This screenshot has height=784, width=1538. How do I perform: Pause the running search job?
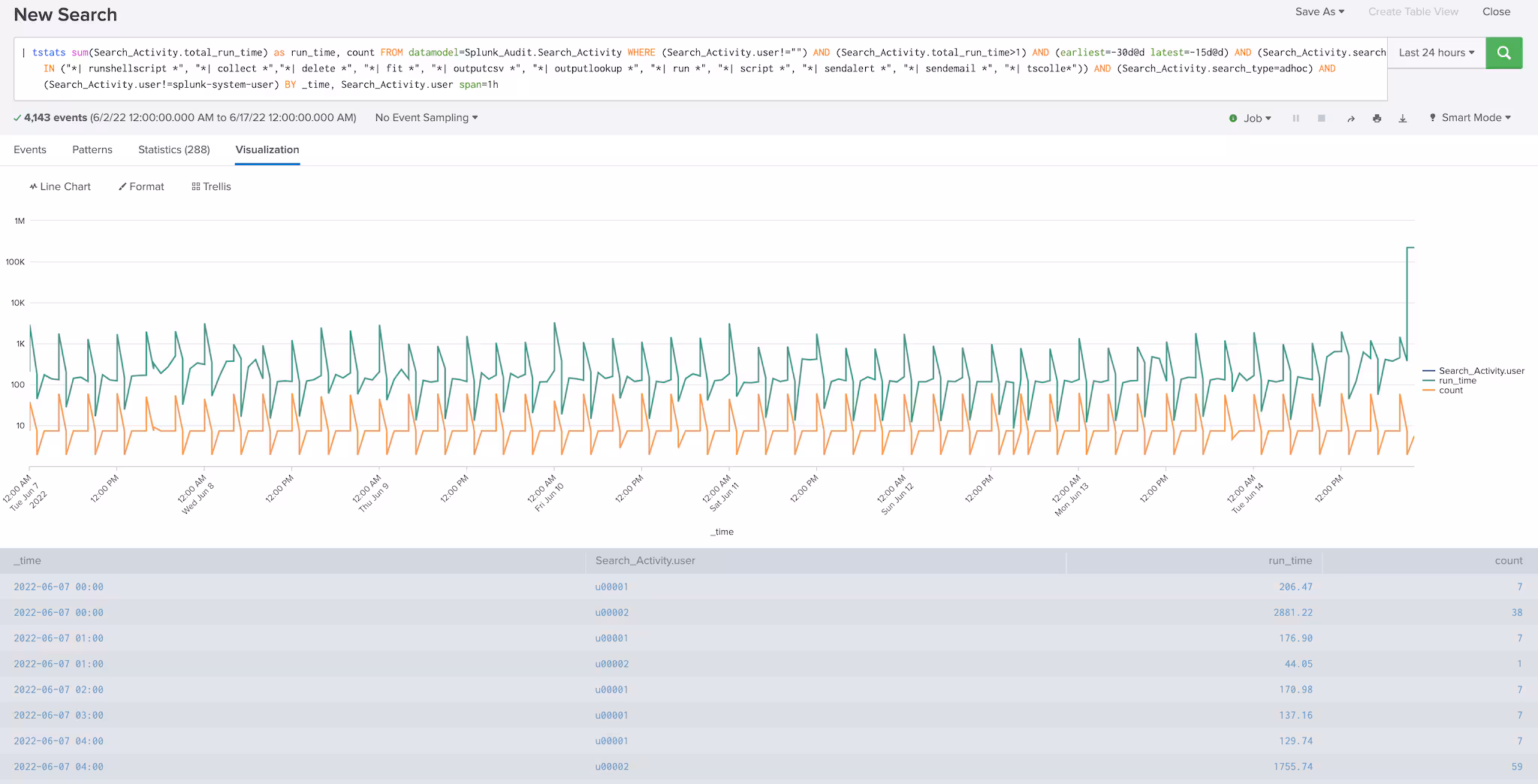coord(1295,119)
